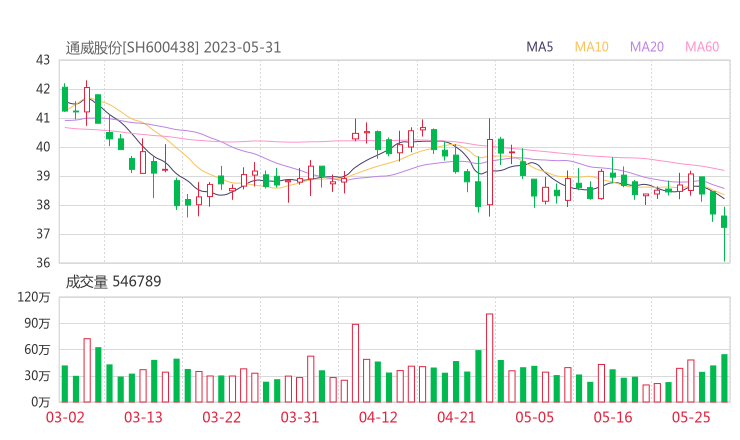740x440 pixels.
Task: Click the 37 price axis label
Action: [42, 234]
